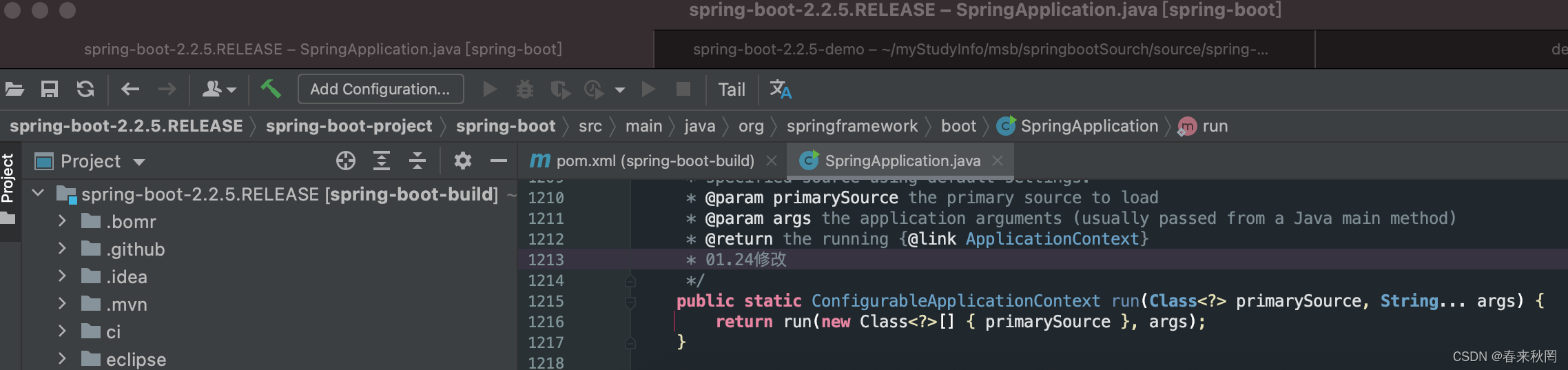The image size is (1568, 370).
Task: Collapse the spring-boot-2.2.5.RELEASE root node
Action: (x=39, y=194)
